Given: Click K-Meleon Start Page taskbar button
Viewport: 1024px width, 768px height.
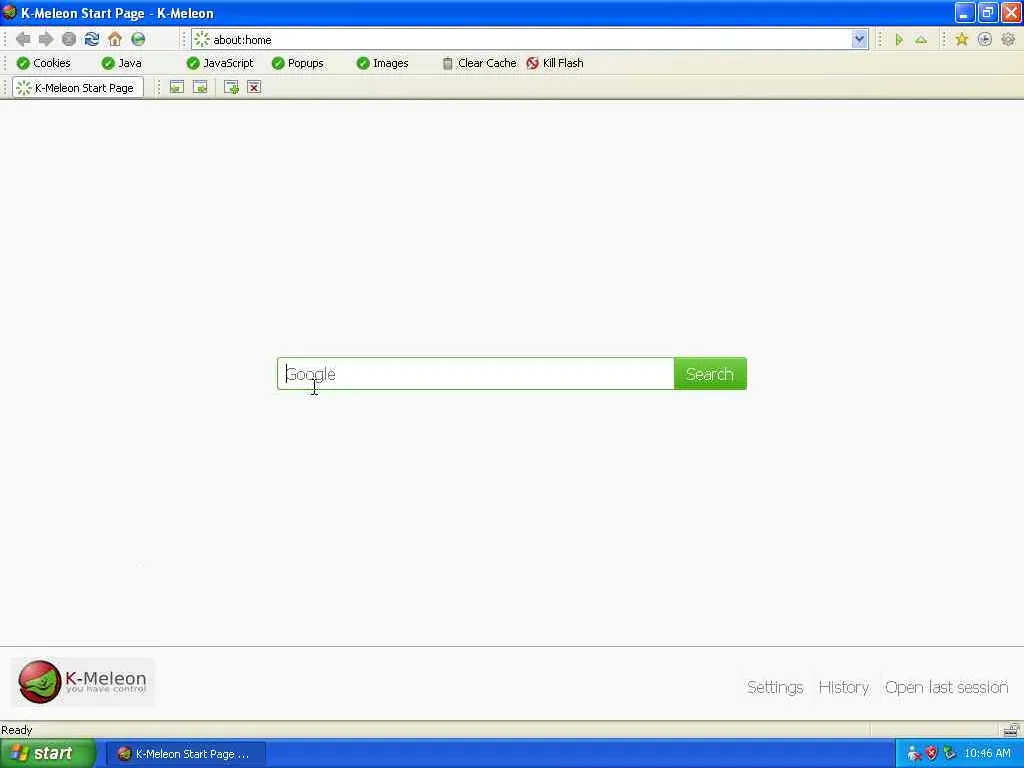Looking at the screenshot, I should [185, 754].
